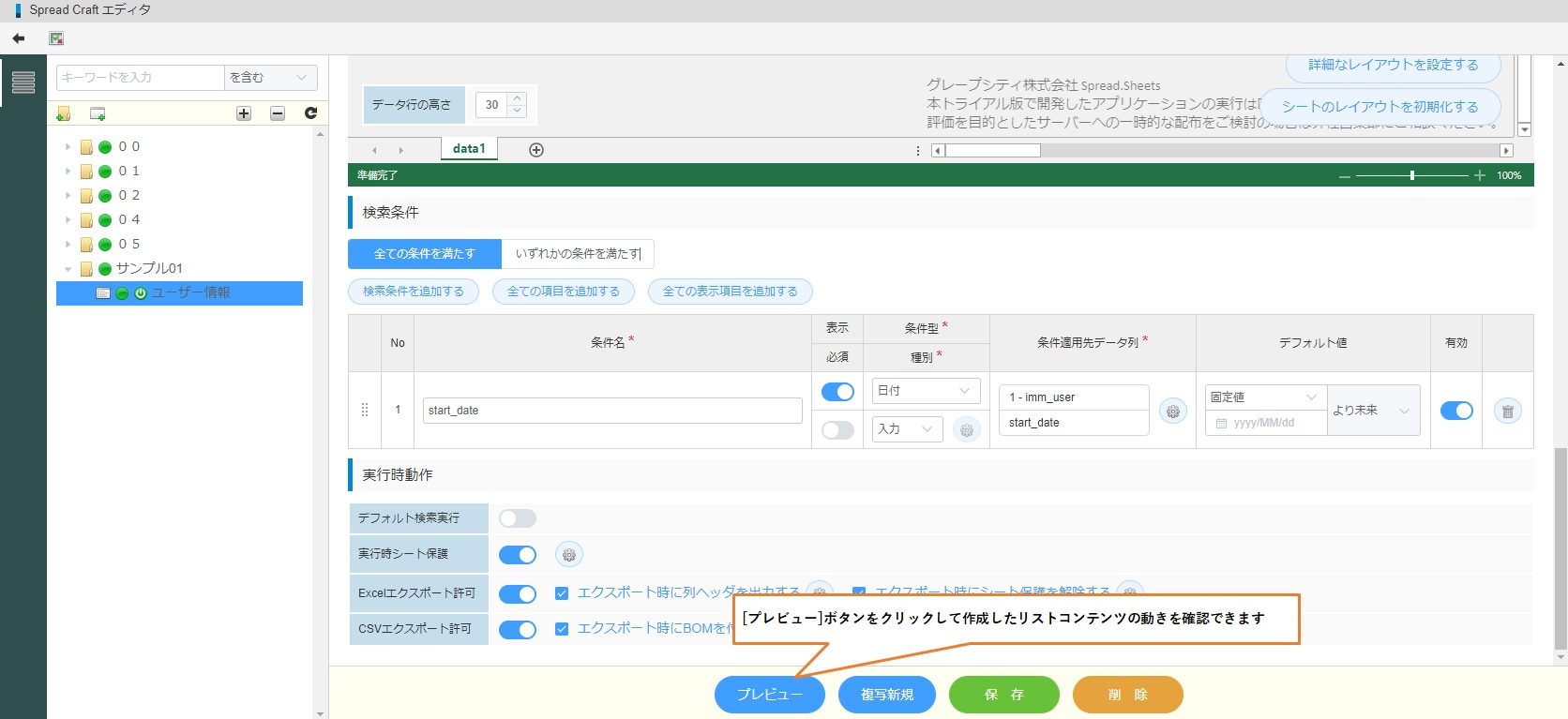
Task: Refresh the content tree
Action: pyautogui.click(x=310, y=113)
